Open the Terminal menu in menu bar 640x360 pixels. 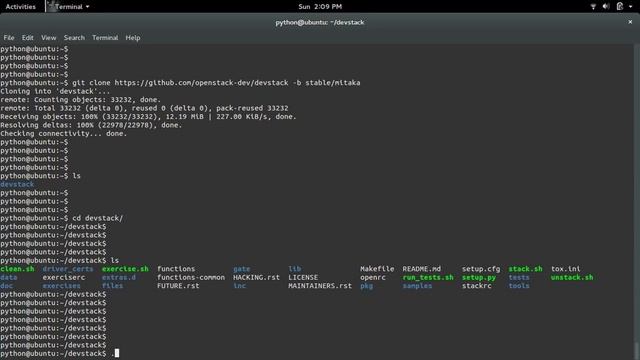[x=105, y=38]
